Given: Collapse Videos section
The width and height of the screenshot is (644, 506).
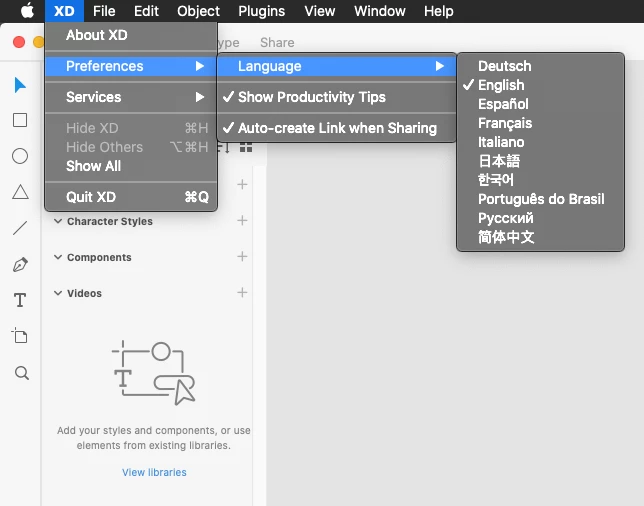Looking at the screenshot, I should tap(58, 293).
